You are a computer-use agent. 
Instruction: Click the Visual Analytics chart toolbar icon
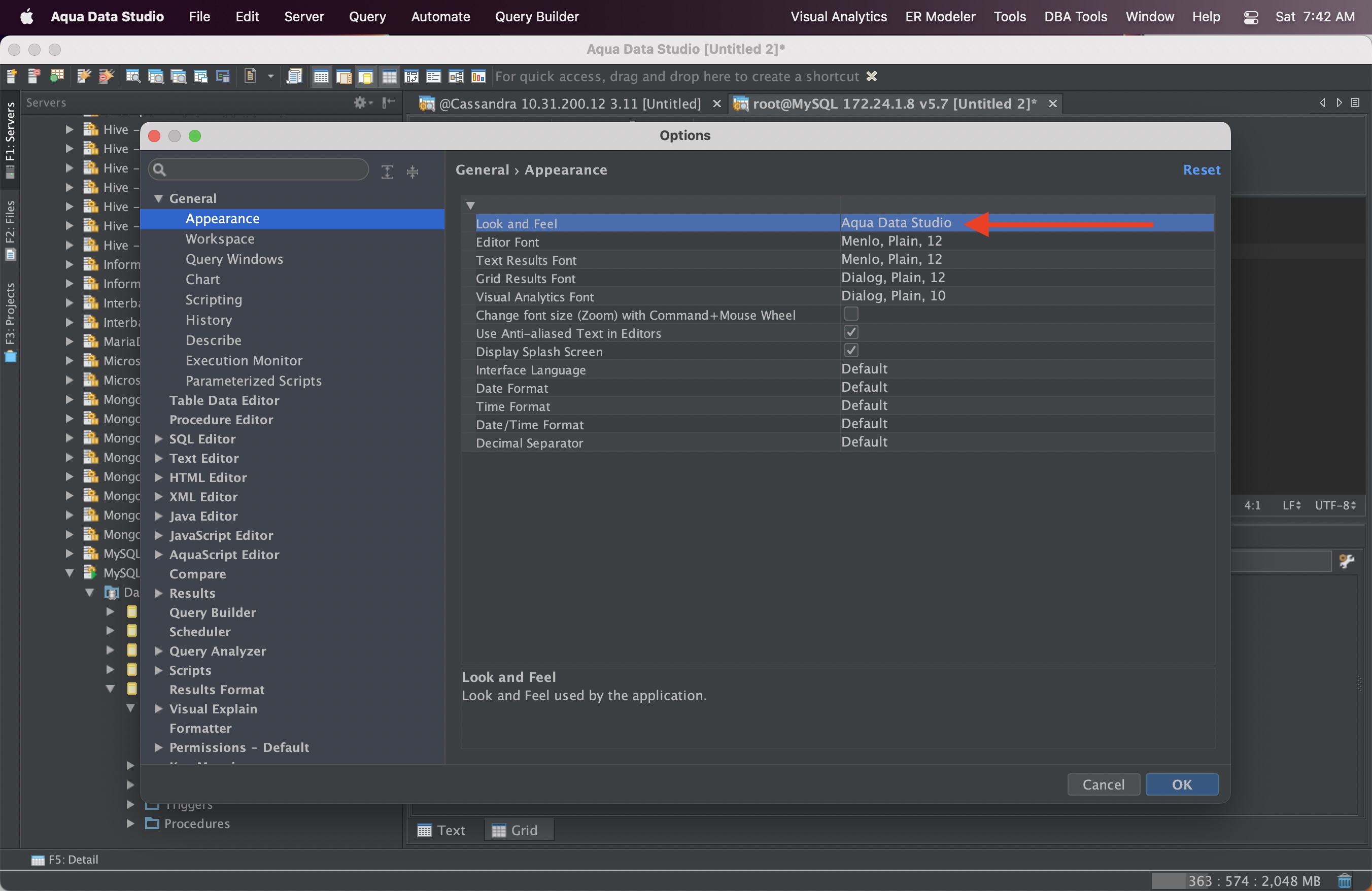click(478, 76)
